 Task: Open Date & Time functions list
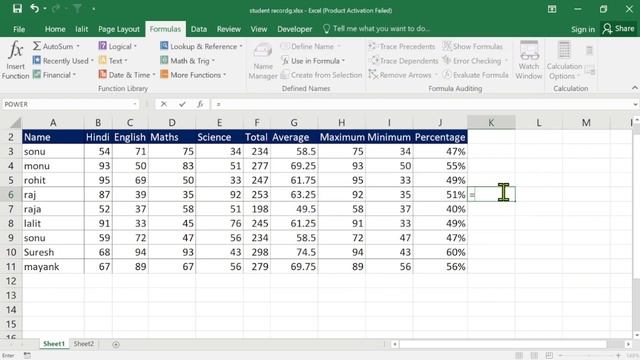[127, 75]
